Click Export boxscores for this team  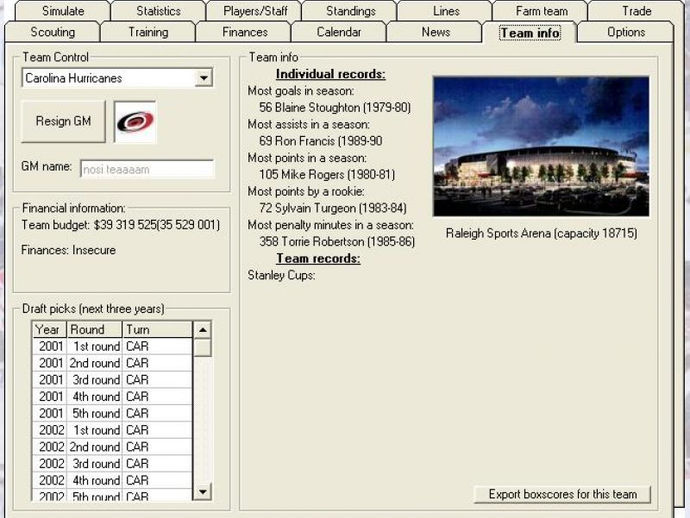pos(562,494)
